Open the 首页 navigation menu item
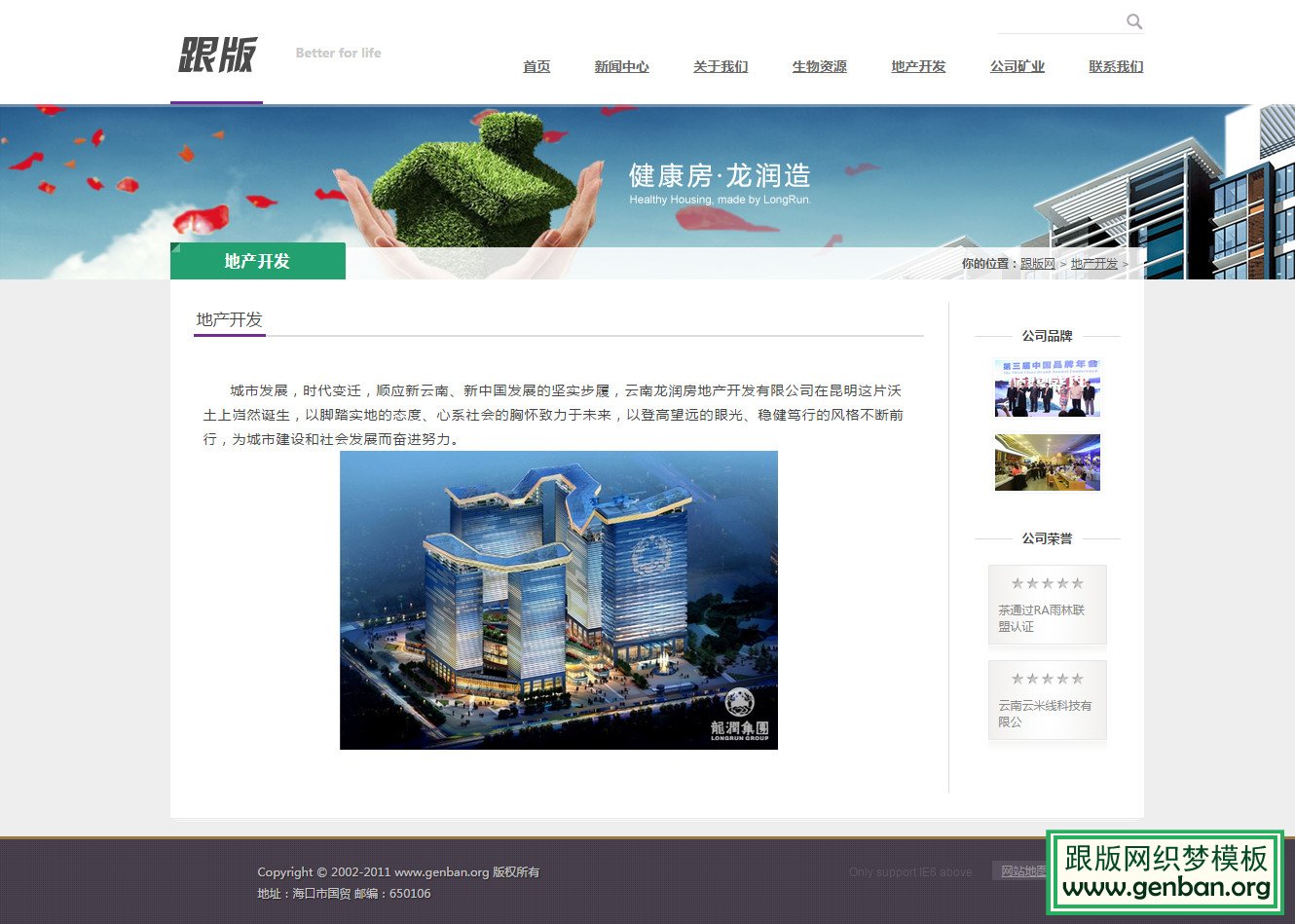 [x=536, y=67]
